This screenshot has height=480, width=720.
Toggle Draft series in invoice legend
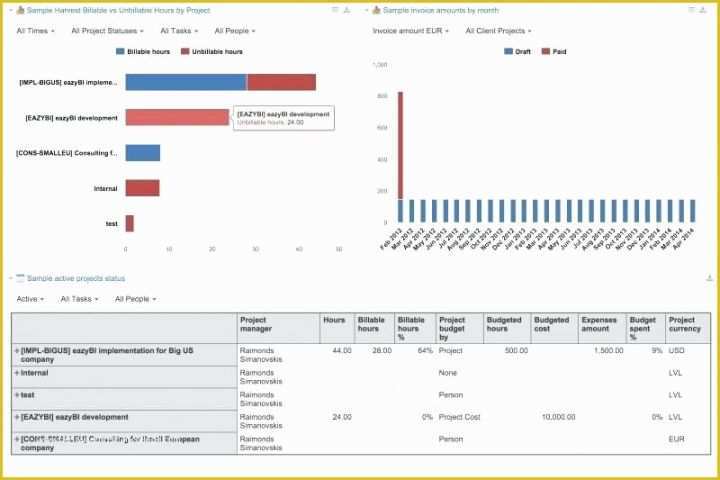tap(522, 51)
